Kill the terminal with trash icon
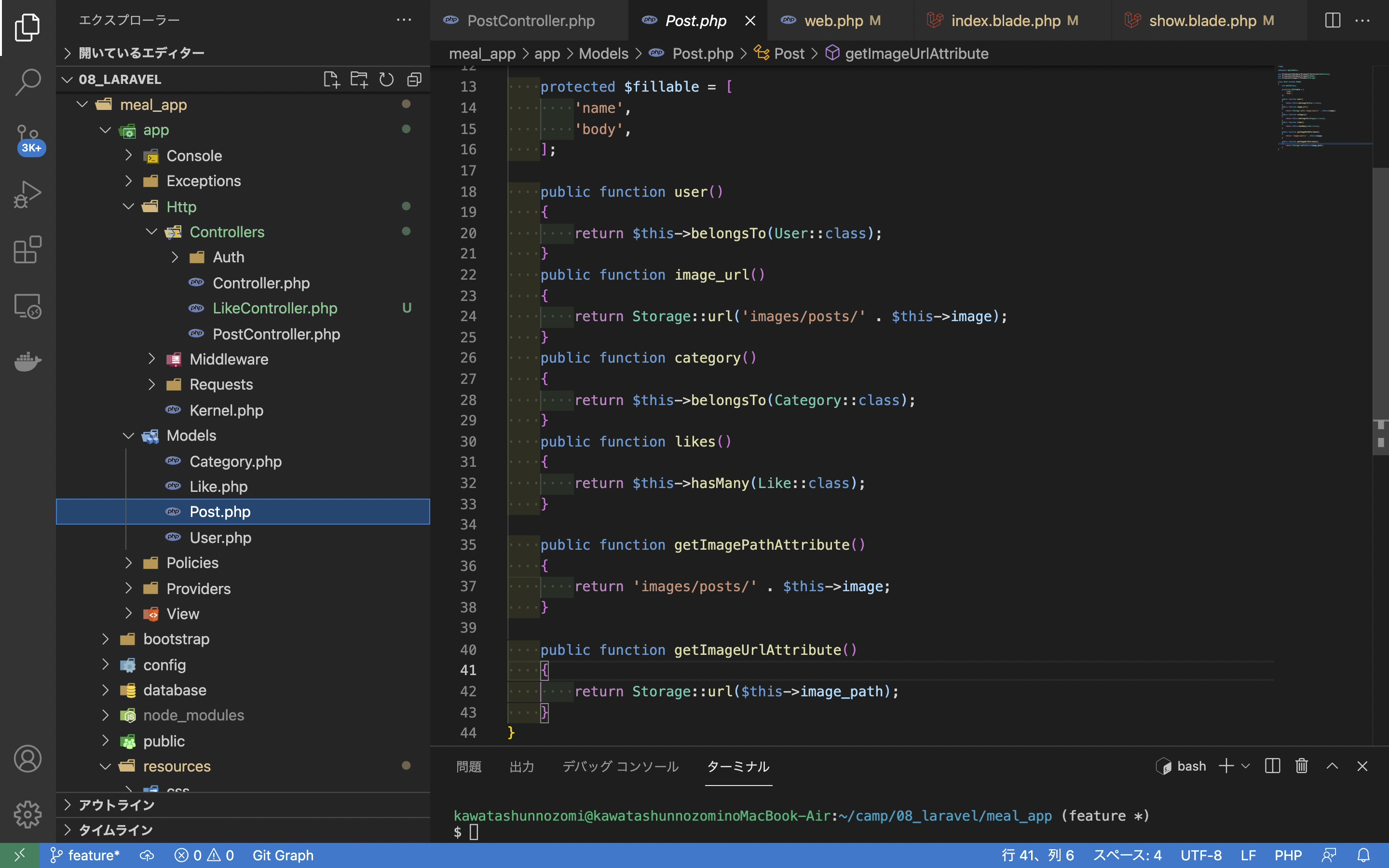Screen dimensions: 1389x868 tap(1301, 766)
